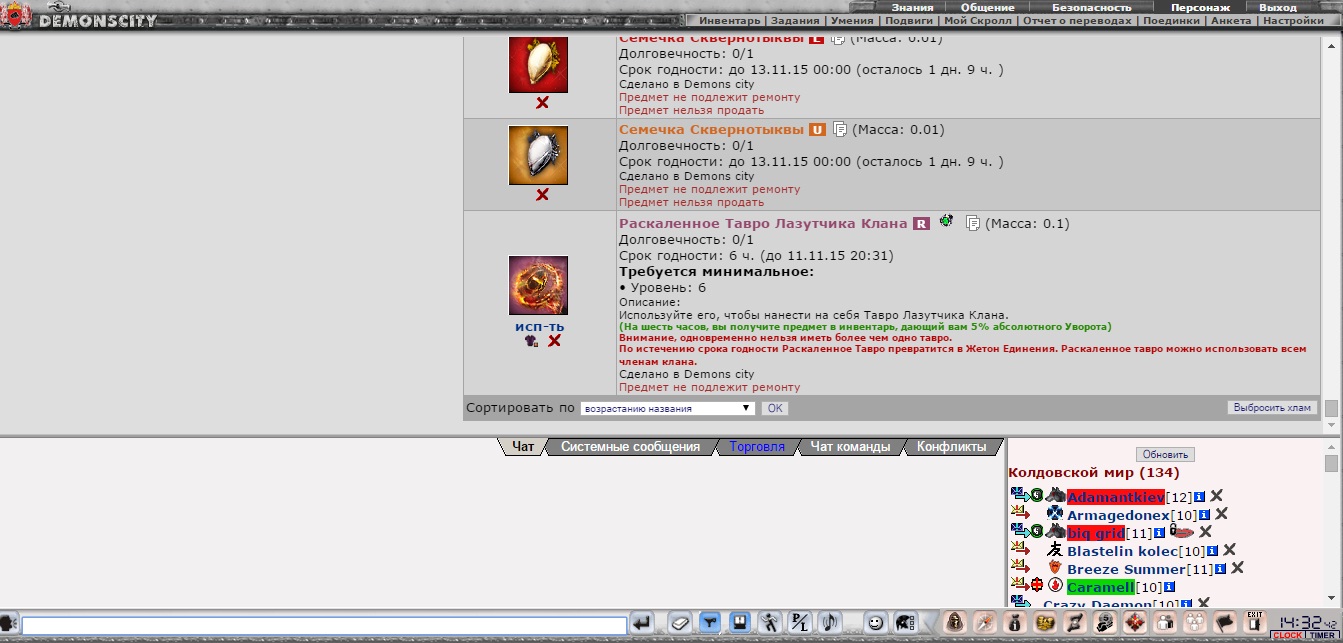Image resolution: width=1343 pixels, height=643 pixels.
Task: Open the sort order dropdown
Action: 667,408
